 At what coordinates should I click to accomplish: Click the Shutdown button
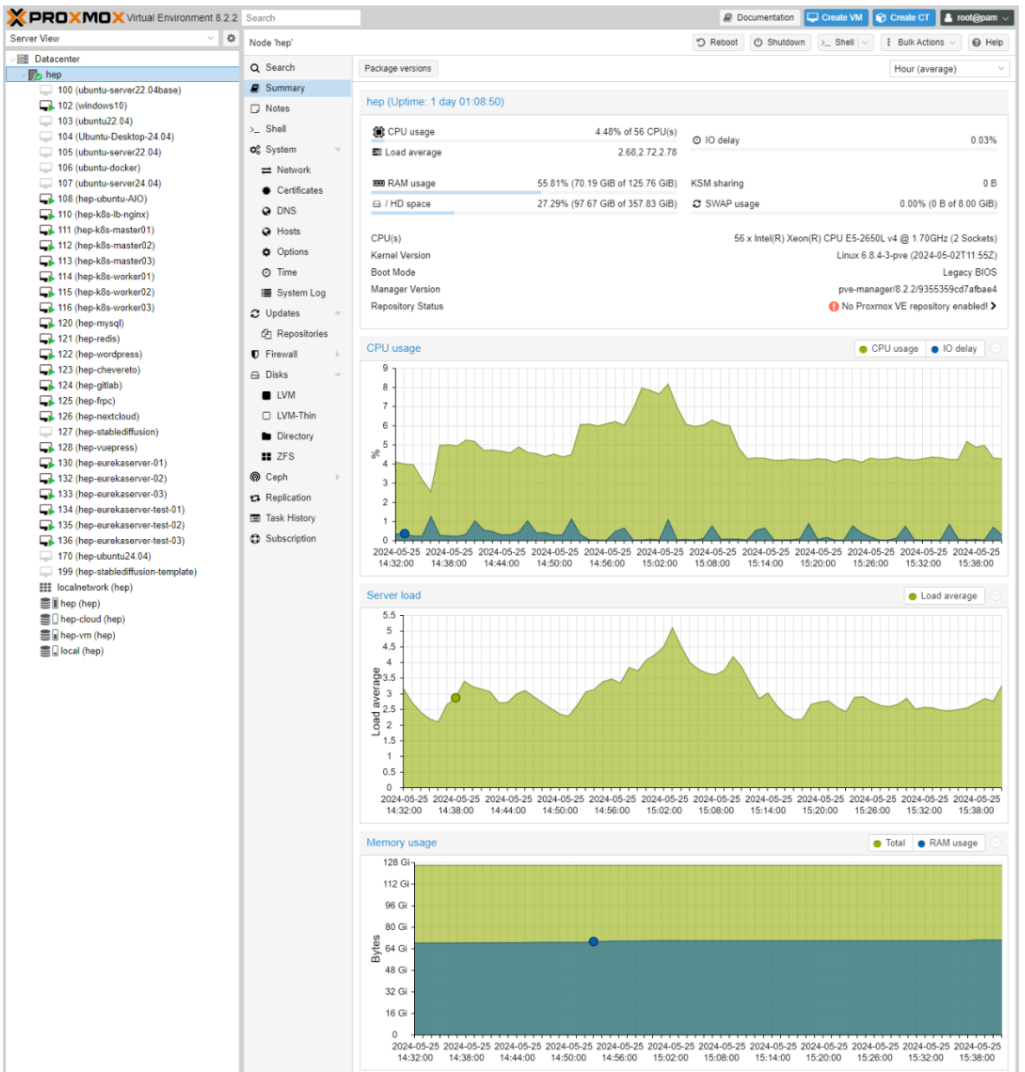coord(780,42)
